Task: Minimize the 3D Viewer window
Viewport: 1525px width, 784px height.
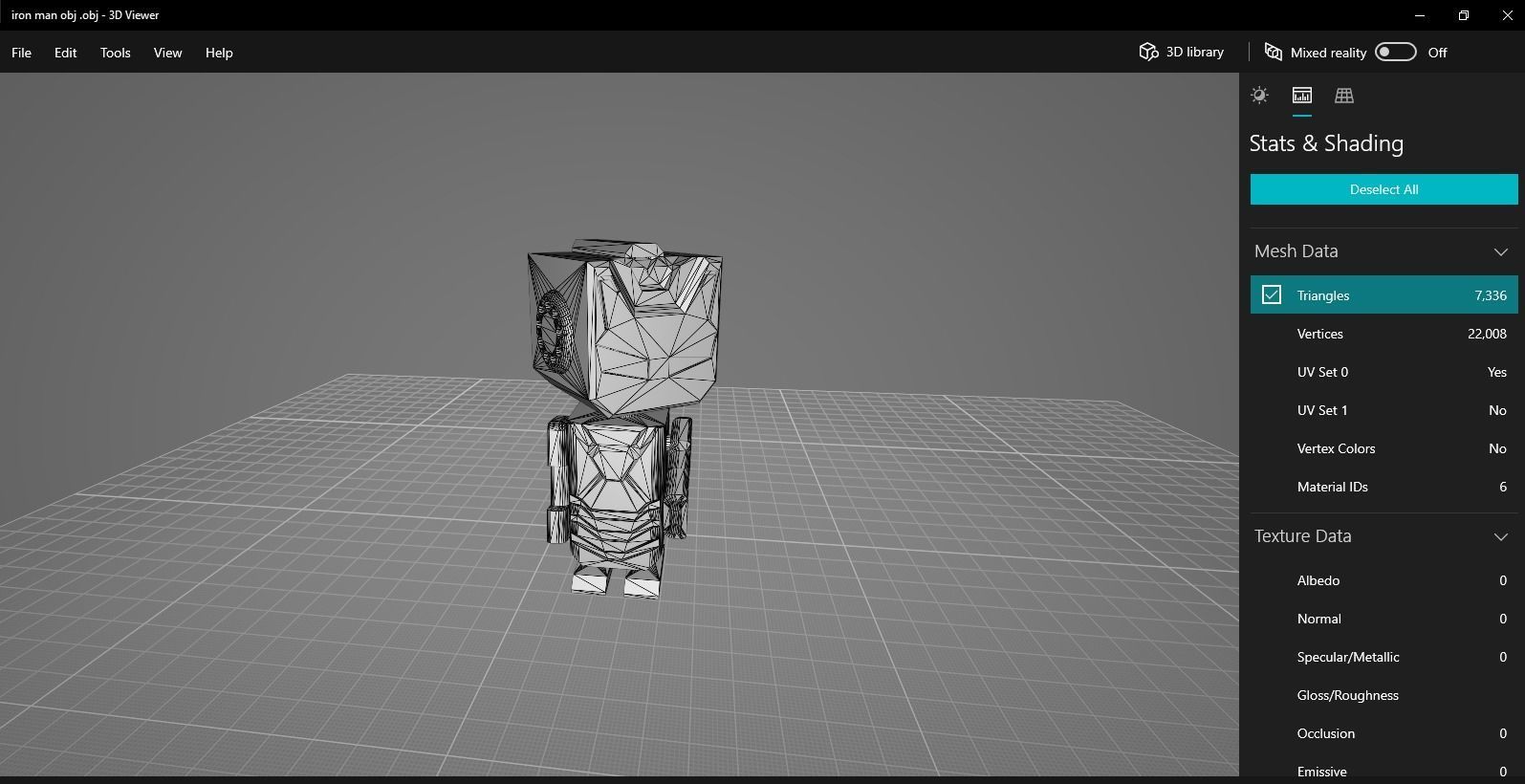Action: pyautogui.click(x=1420, y=15)
